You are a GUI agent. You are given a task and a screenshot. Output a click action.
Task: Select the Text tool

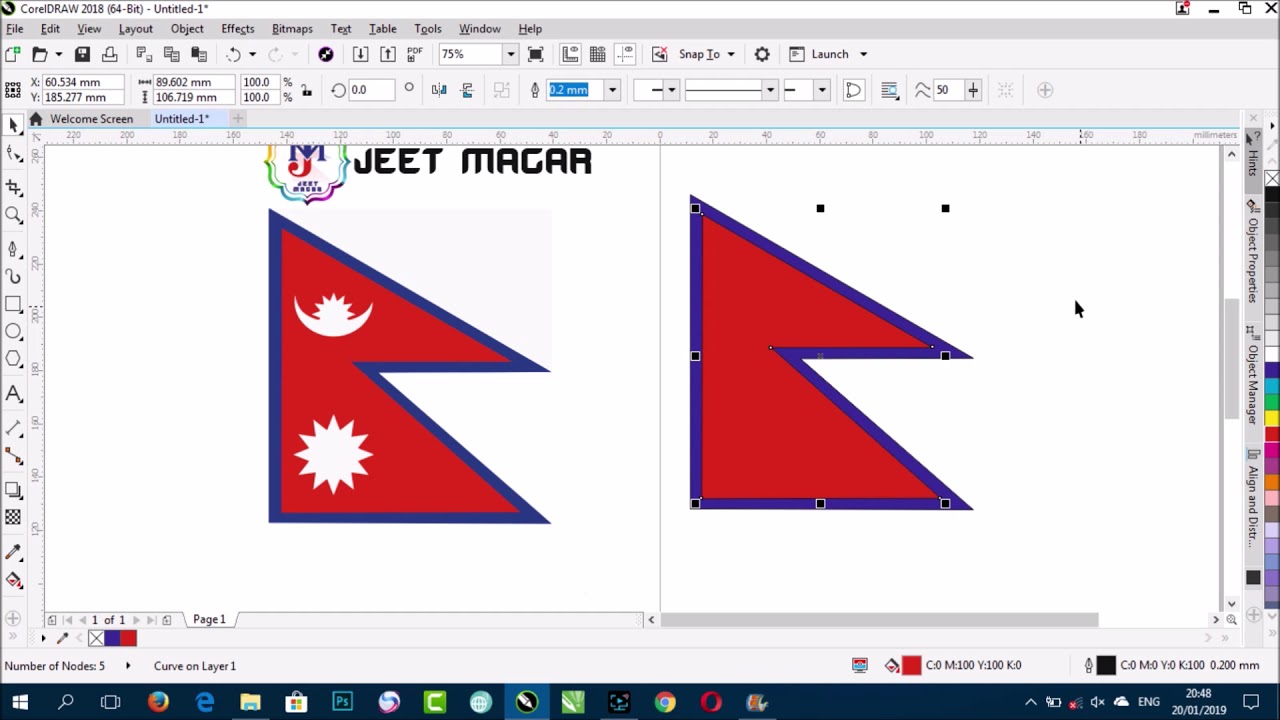[14, 394]
